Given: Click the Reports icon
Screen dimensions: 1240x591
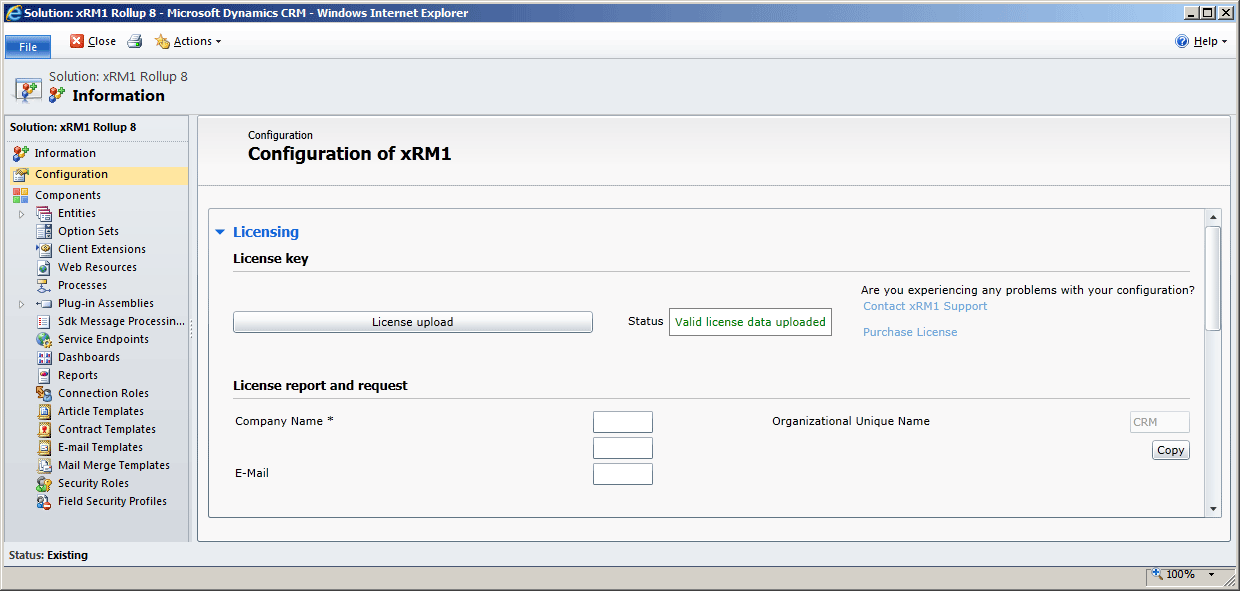Looking at the screenshot, I should (44, 375).
